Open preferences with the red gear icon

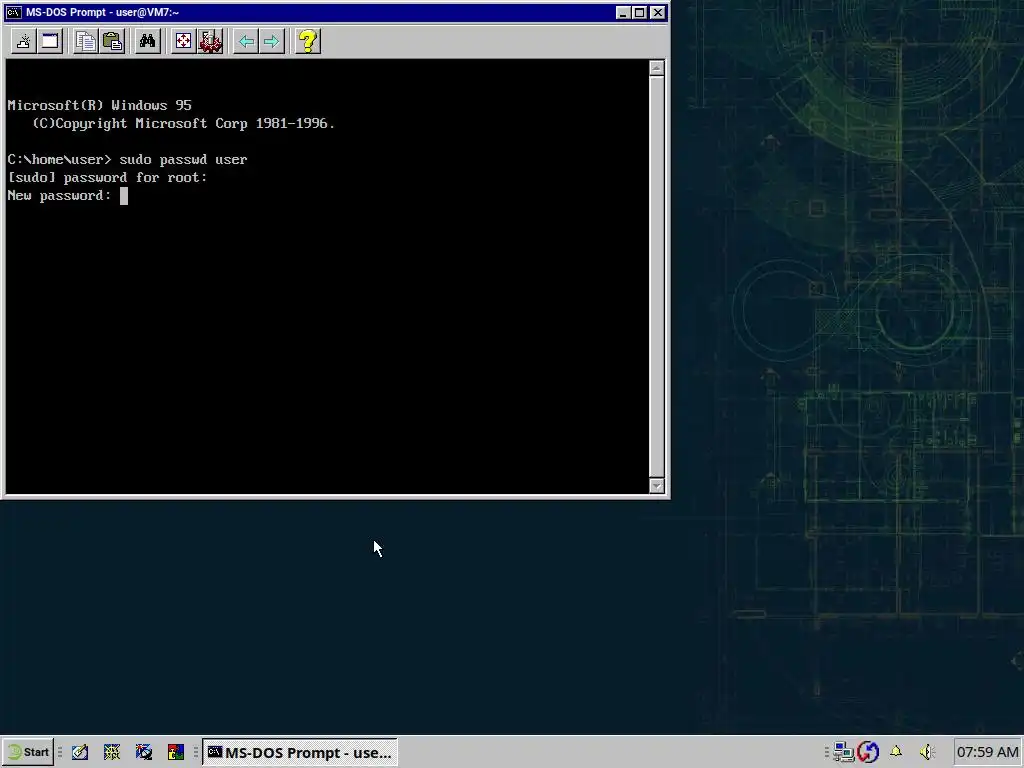210,42
